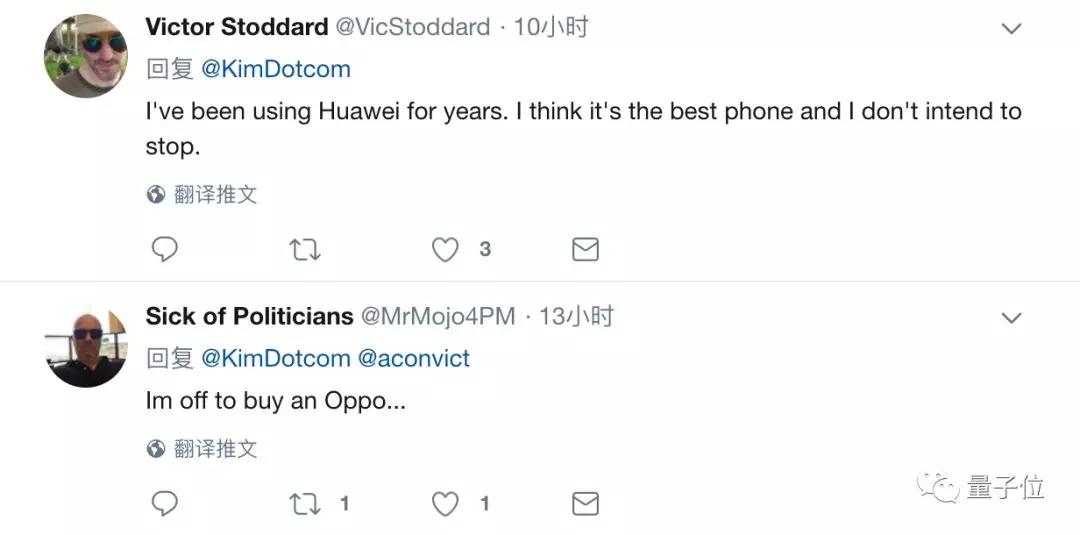Open the @aconvict mention link

click(x=414, y=358)
